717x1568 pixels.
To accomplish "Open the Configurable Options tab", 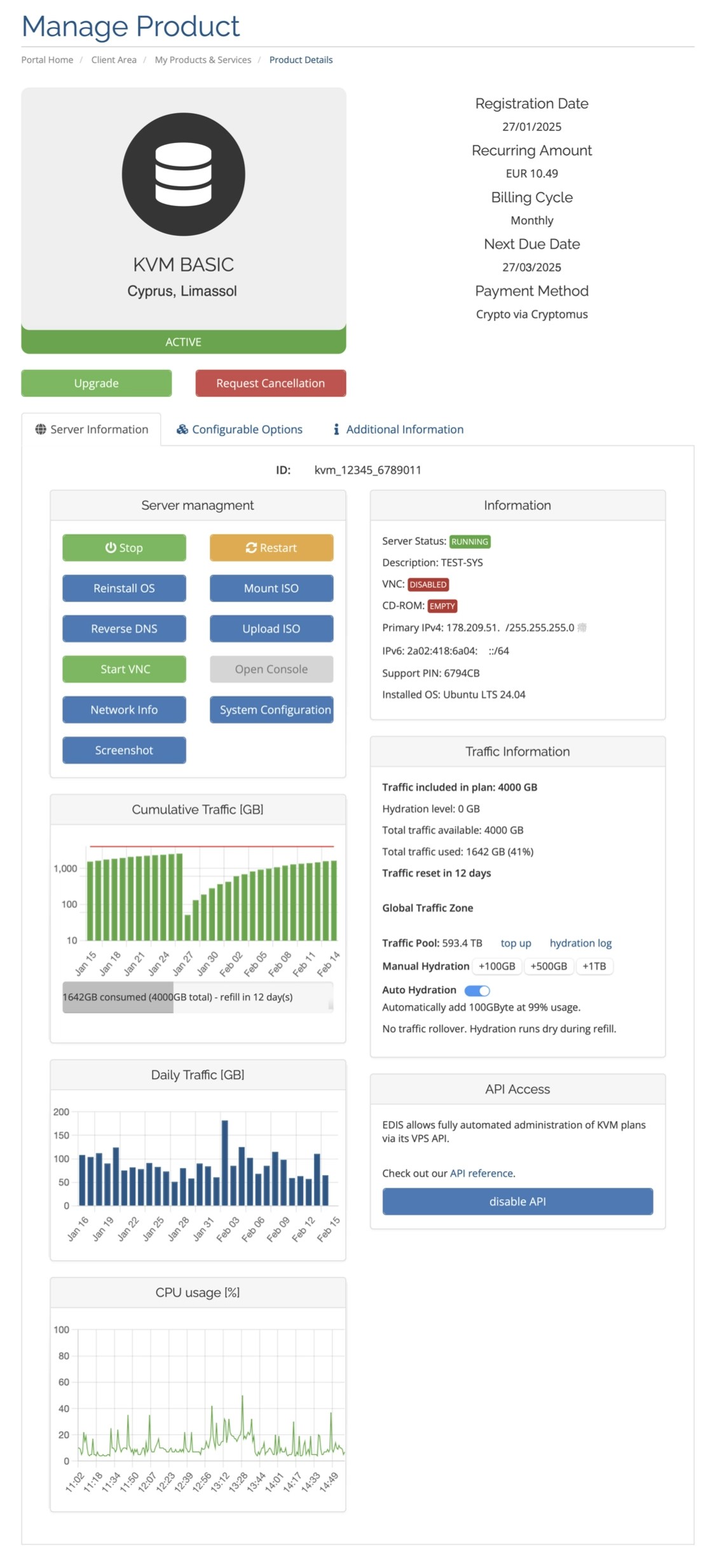I will 240,429.
